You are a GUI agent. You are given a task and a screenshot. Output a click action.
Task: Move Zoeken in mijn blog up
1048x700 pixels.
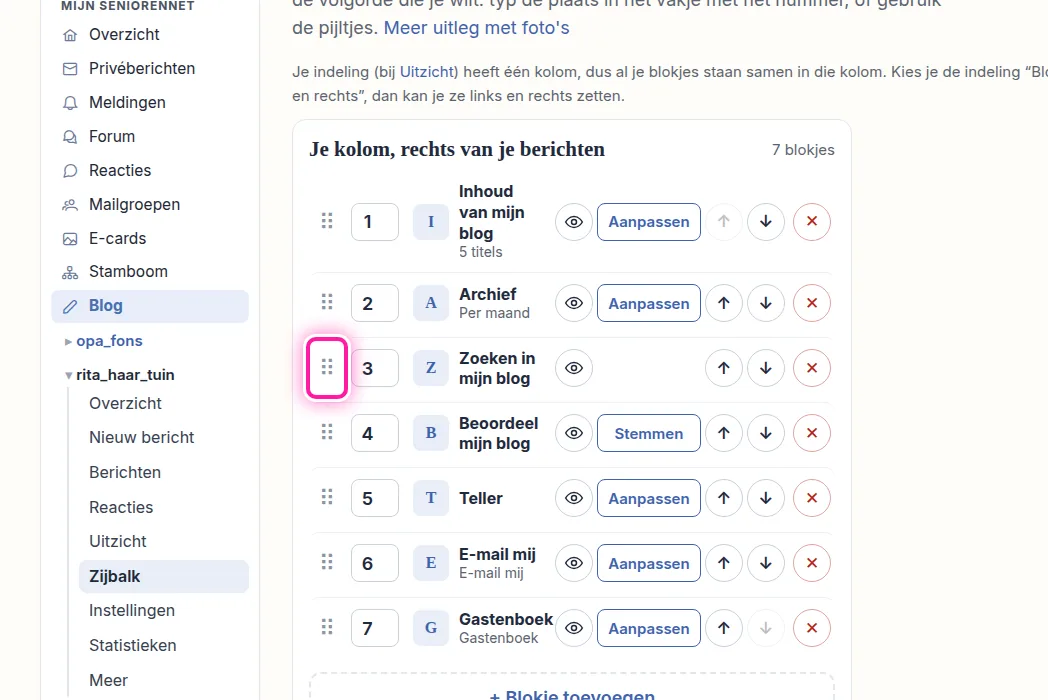tap(724, 368)
